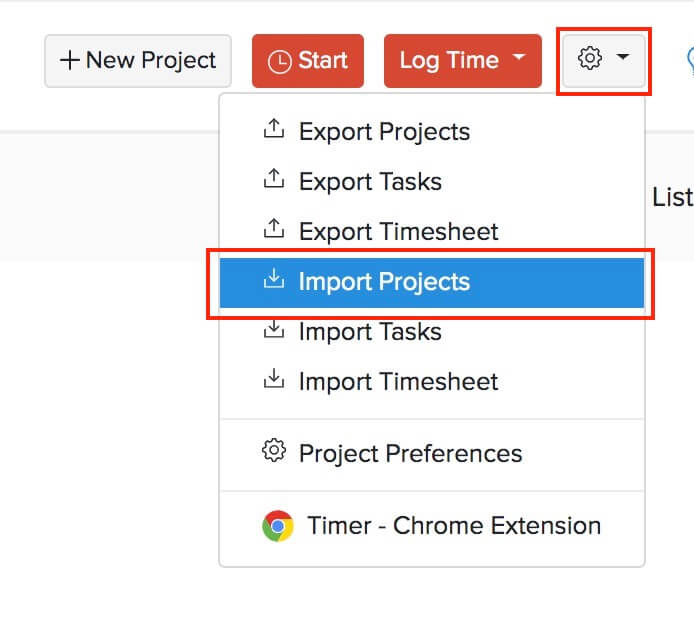The height and width of the screenshot is (624, 694).
Task: Choose the Project Preferences text entry
Action: coord(410,453)
